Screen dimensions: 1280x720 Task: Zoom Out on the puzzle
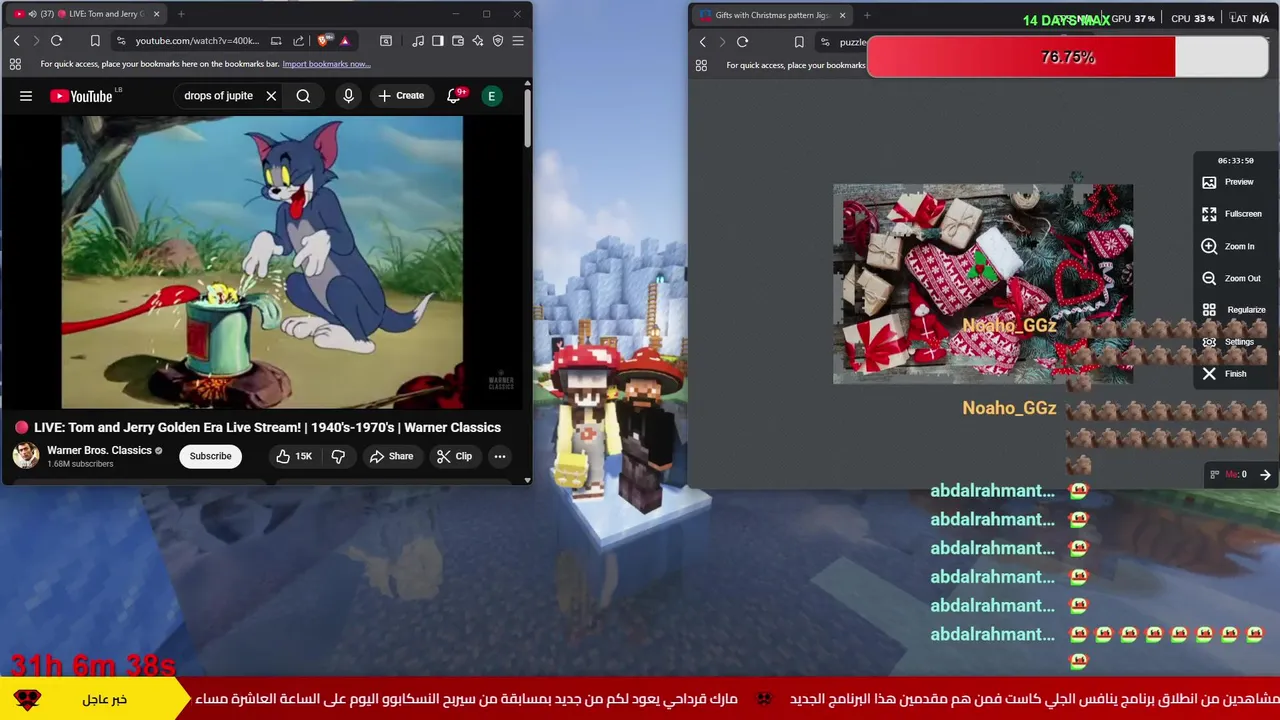point(1231,278)
